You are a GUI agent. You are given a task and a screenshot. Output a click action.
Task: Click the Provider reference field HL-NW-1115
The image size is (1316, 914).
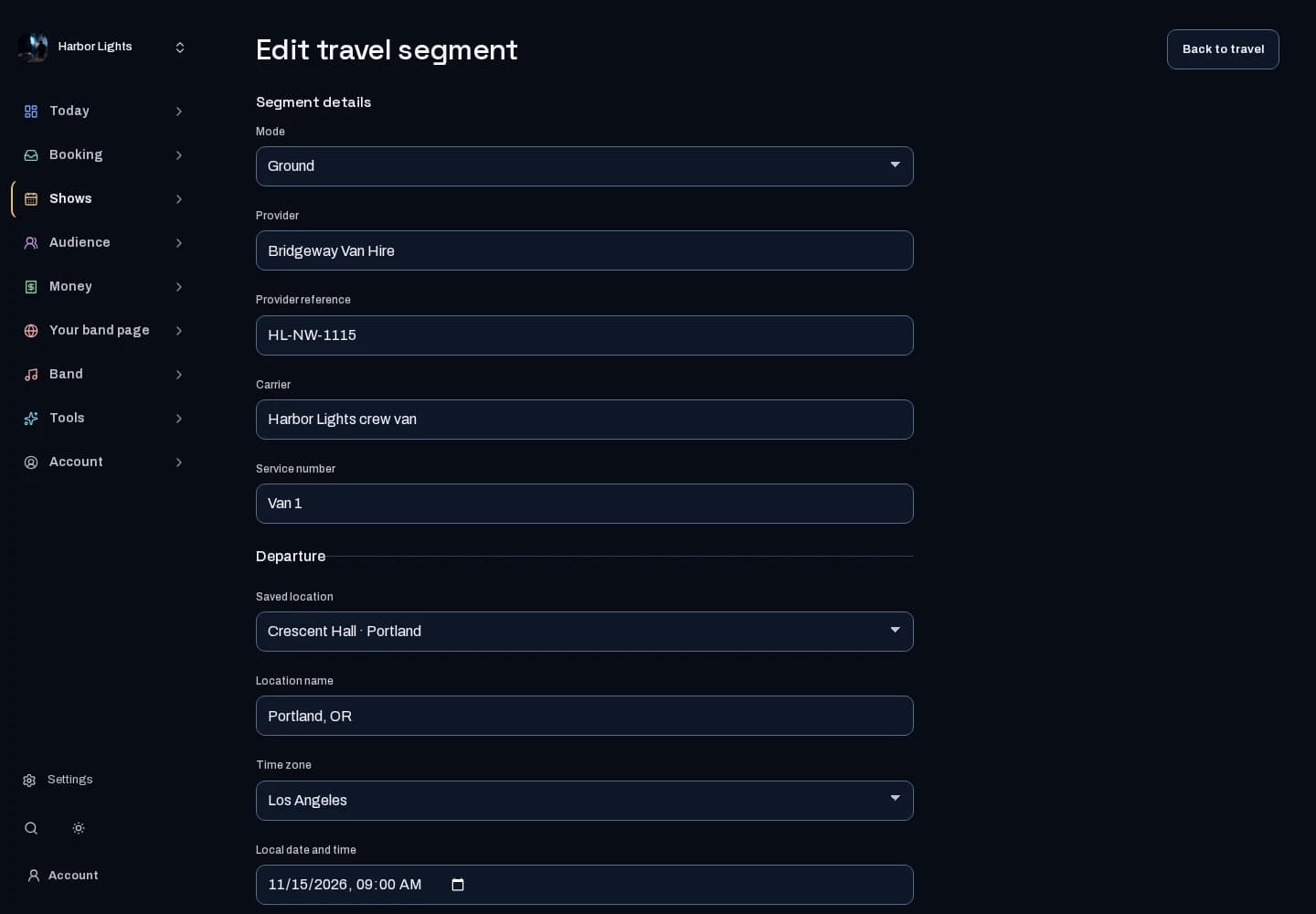(x=585, y=335)
